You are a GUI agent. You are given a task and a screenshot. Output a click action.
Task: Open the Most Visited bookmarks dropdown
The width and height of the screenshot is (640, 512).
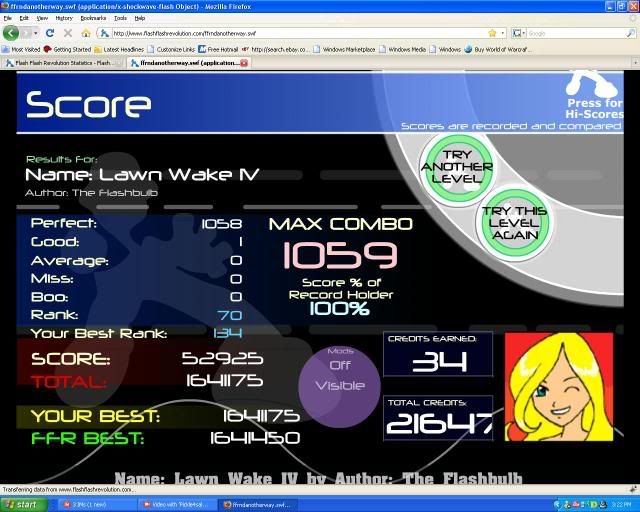pyautogui.click(x=23, y=48)
